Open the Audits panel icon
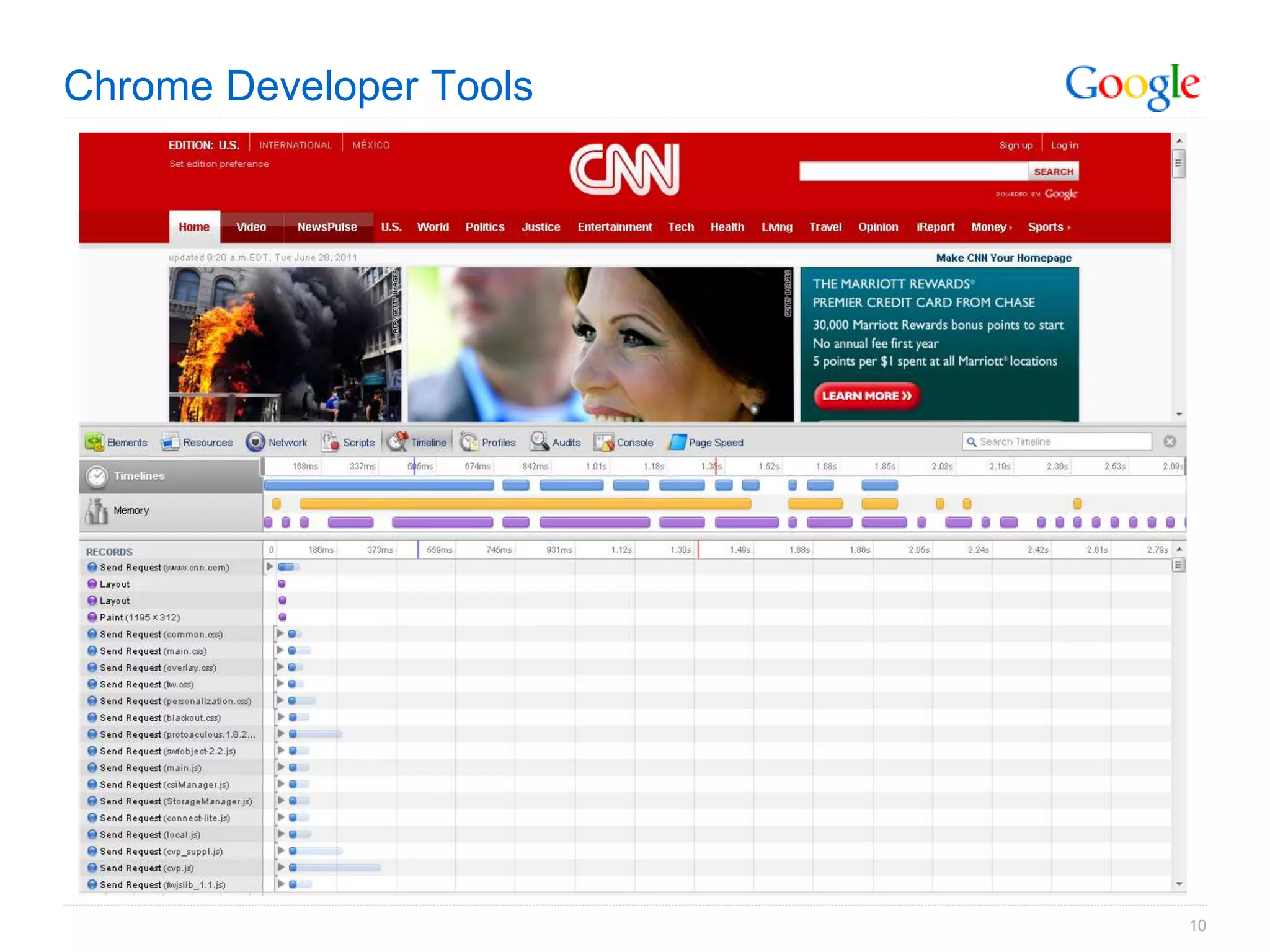The height and width of the screenshot is (952, 1270). (x=540, y=442)
